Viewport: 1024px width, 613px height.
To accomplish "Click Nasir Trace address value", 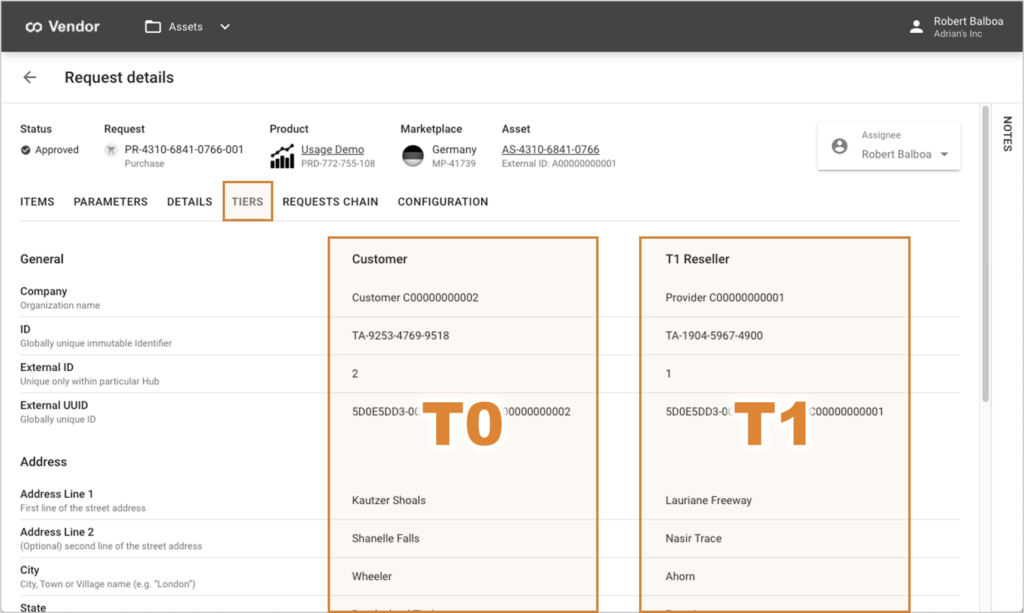I will pos(694,539).
